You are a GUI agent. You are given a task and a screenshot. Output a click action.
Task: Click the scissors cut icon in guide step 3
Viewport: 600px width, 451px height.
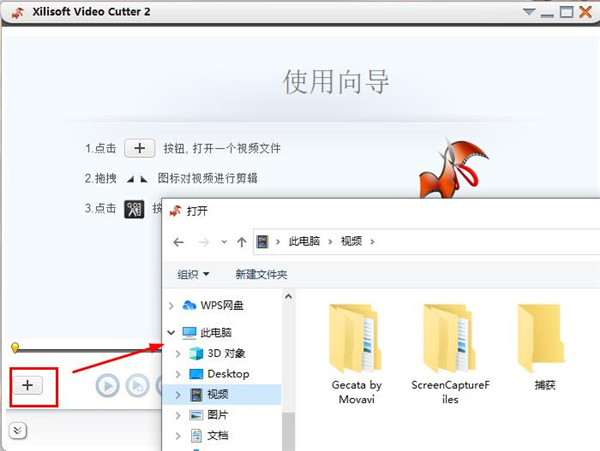[x=134, y=209]
